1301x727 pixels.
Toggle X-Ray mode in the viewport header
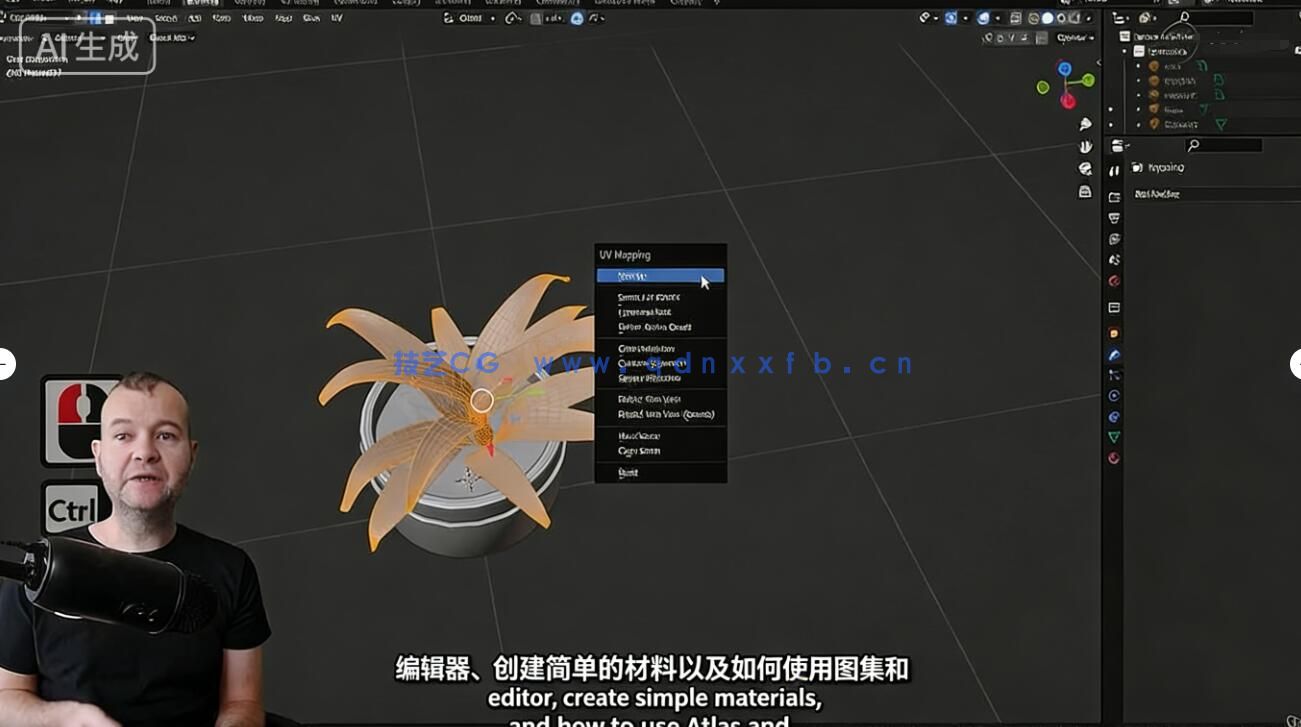point(1015,18)
